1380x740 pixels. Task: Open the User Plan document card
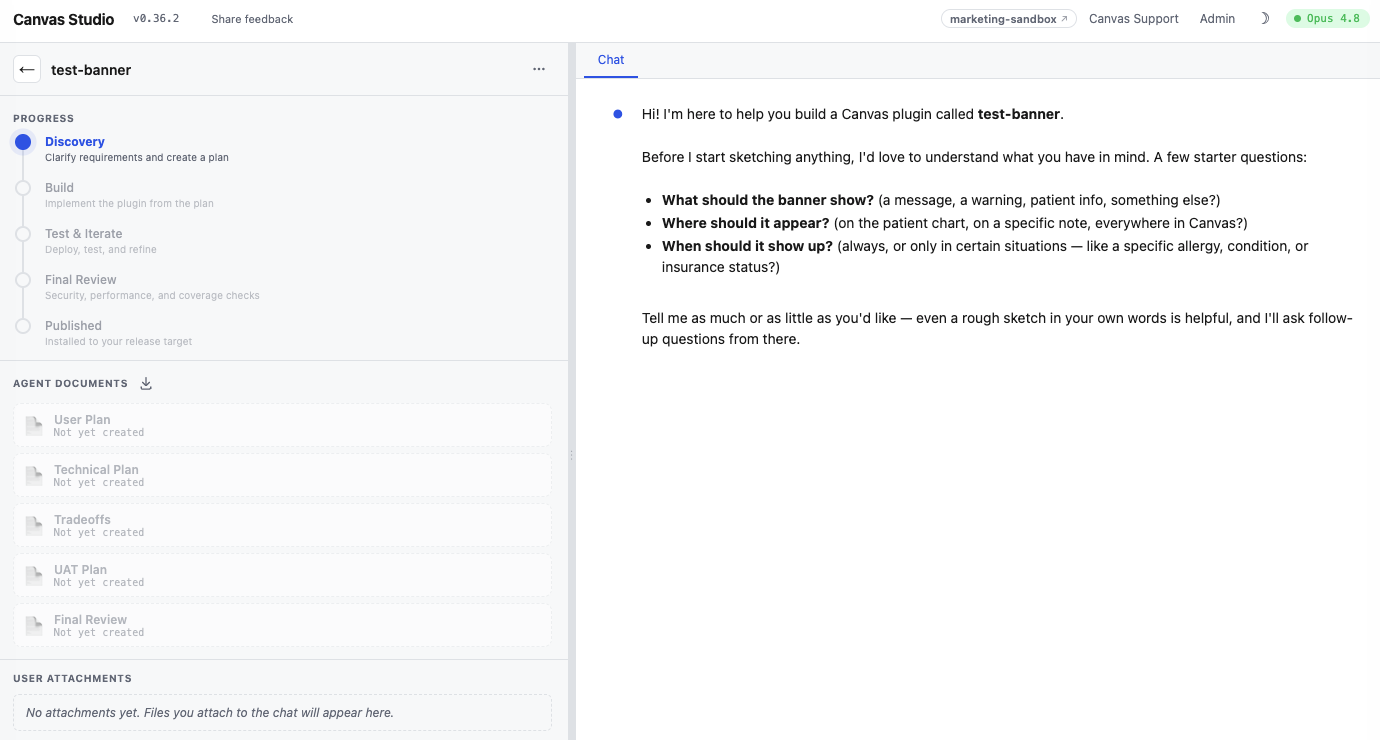point(282,425)
